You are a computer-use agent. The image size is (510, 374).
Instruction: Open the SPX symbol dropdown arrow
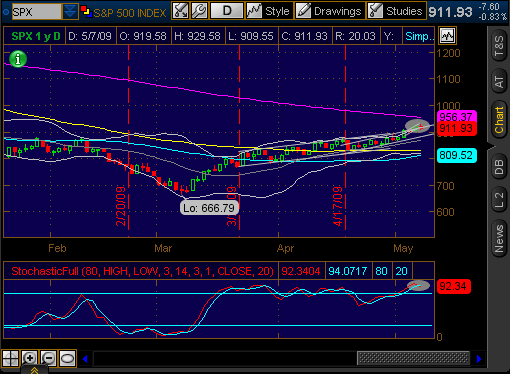pos(70,12)
